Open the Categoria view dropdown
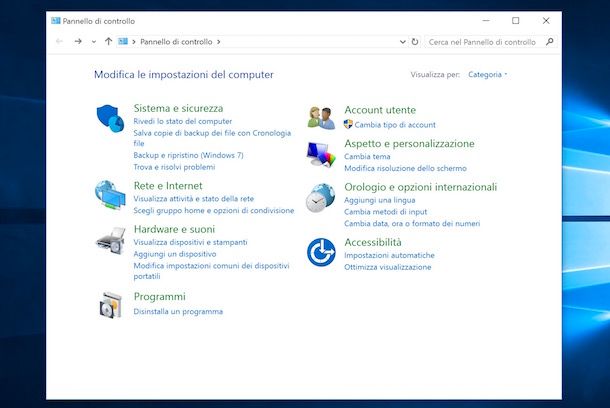The width and height of the screenshot is (610, 408). pyautogui.click(x=487, y=74)
